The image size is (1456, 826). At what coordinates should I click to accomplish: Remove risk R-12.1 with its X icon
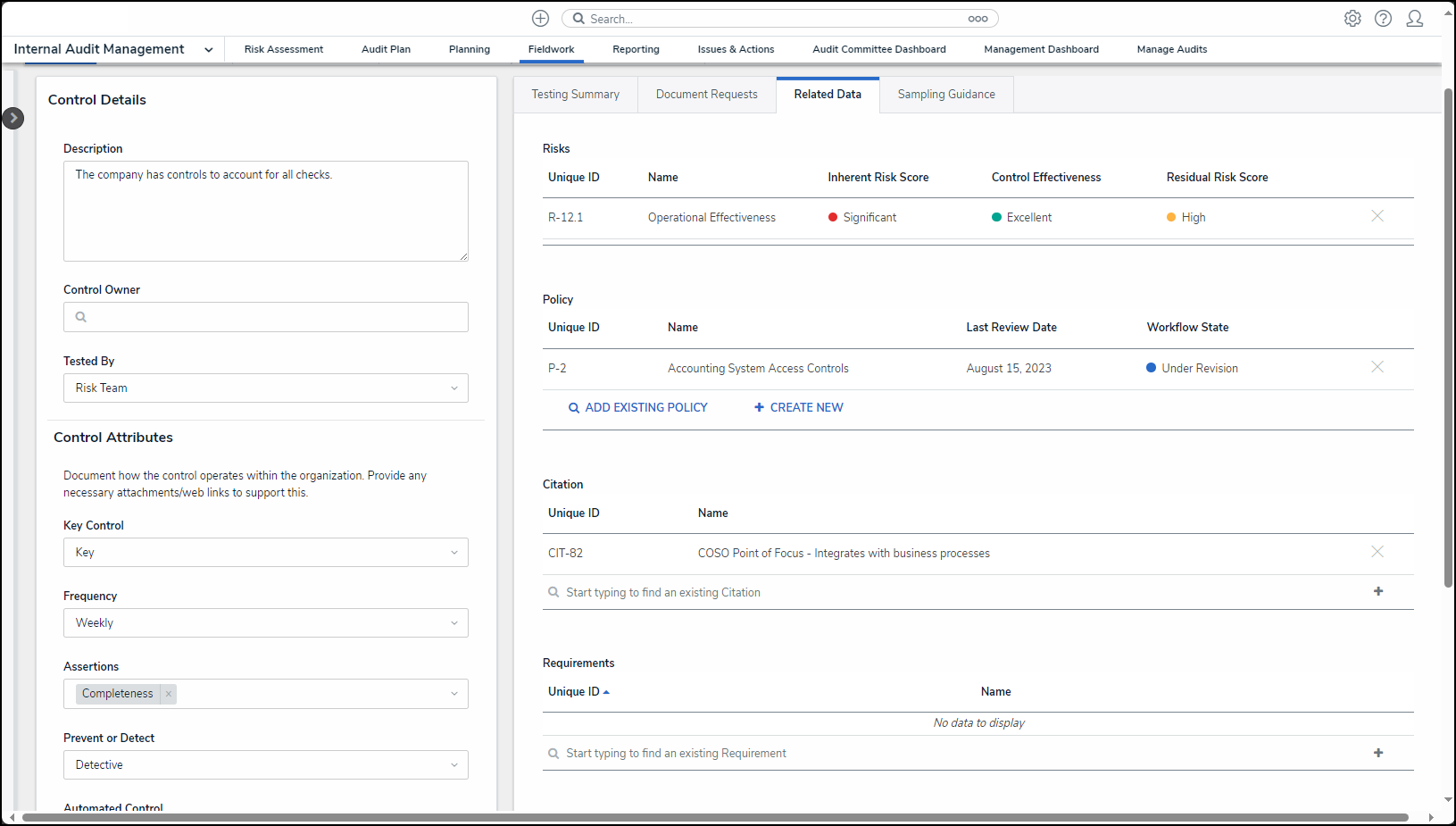tap(1377, 216)
